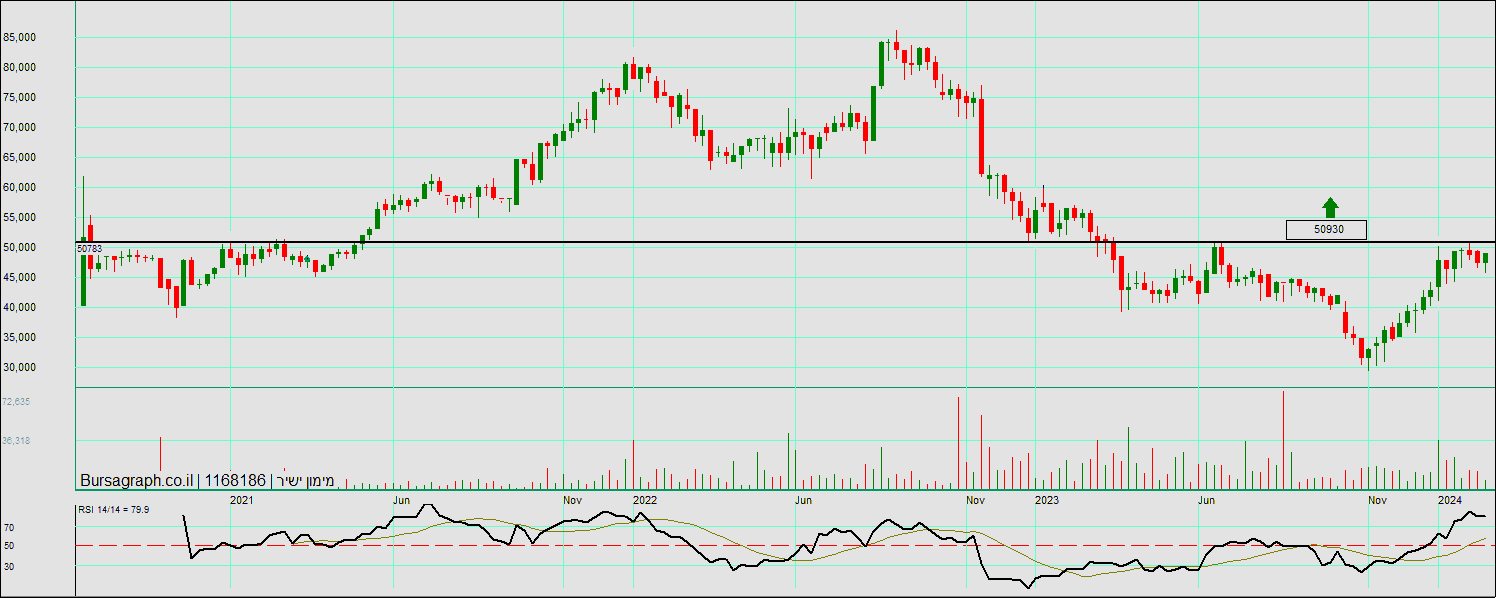Click the Jun label between 2023 and 2024
This screenshot has width=1496, height=598.
click(x=1207, y=499)
